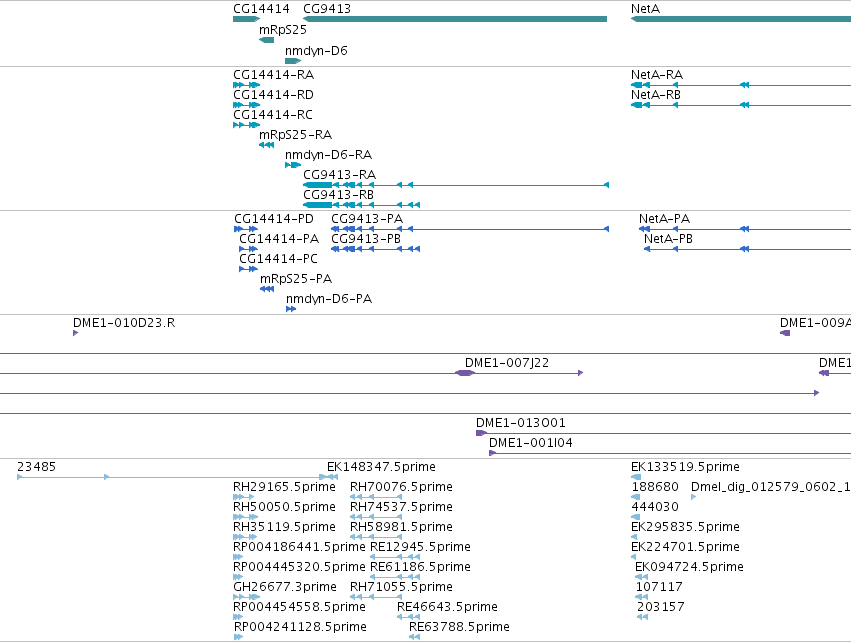
Task: Select feature labeled 203157
Action: 643,618
